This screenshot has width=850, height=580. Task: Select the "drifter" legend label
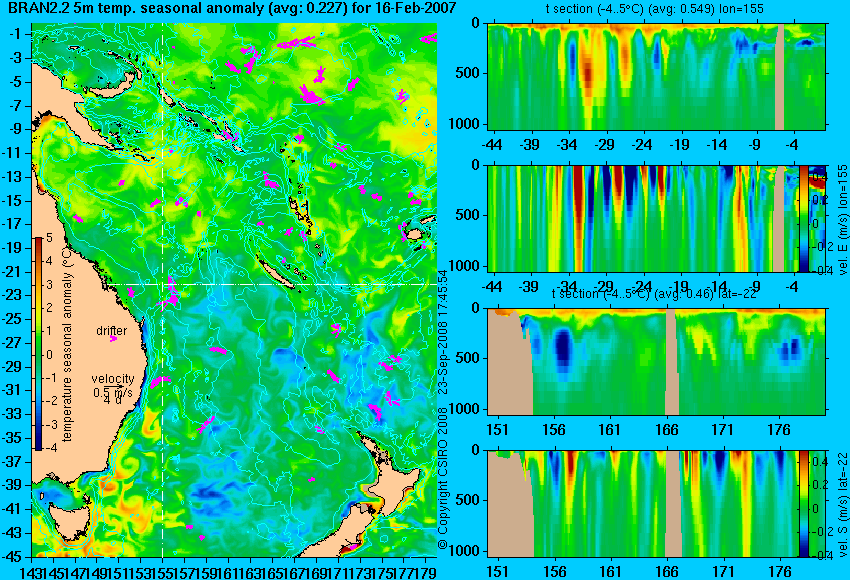[112, 331]
